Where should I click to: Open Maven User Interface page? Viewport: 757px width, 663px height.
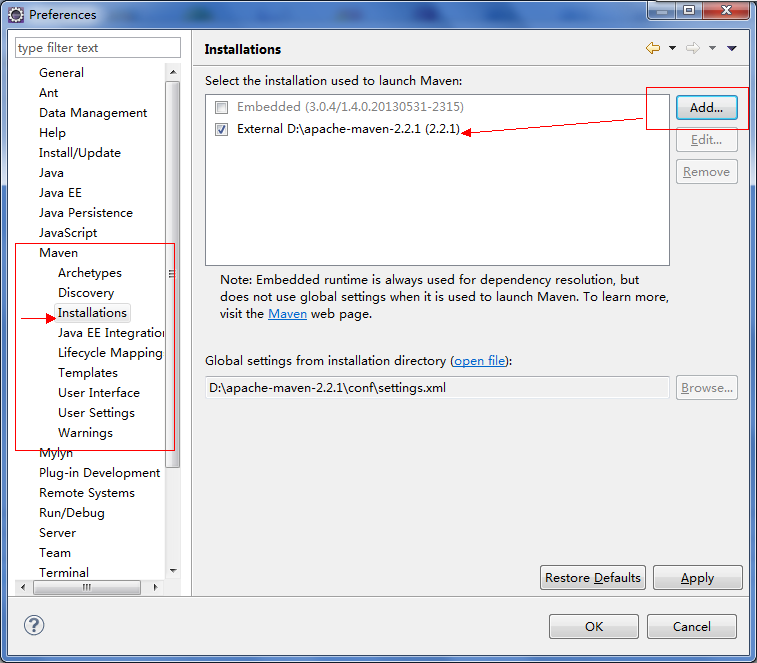[99, 393]
